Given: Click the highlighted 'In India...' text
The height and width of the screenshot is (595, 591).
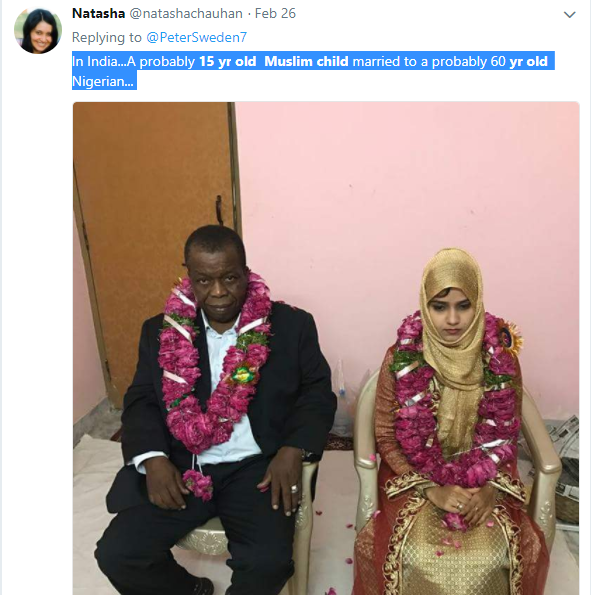Looking at the screenshot, I should click(104, 61).
